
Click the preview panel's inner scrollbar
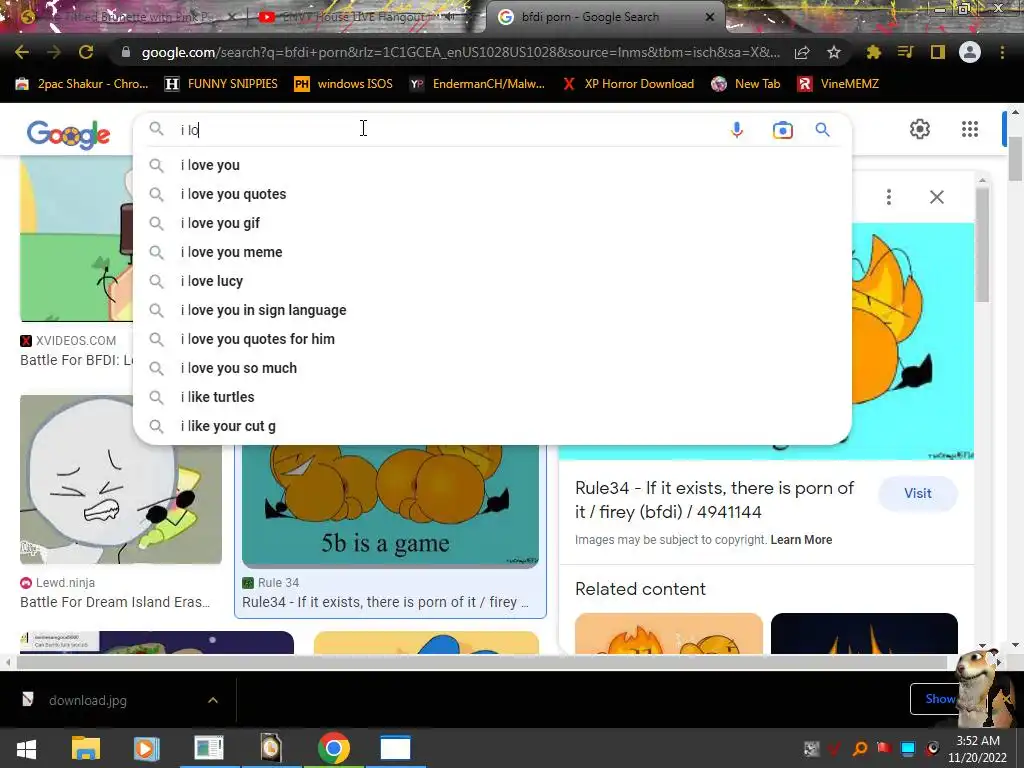coord(983,243)
